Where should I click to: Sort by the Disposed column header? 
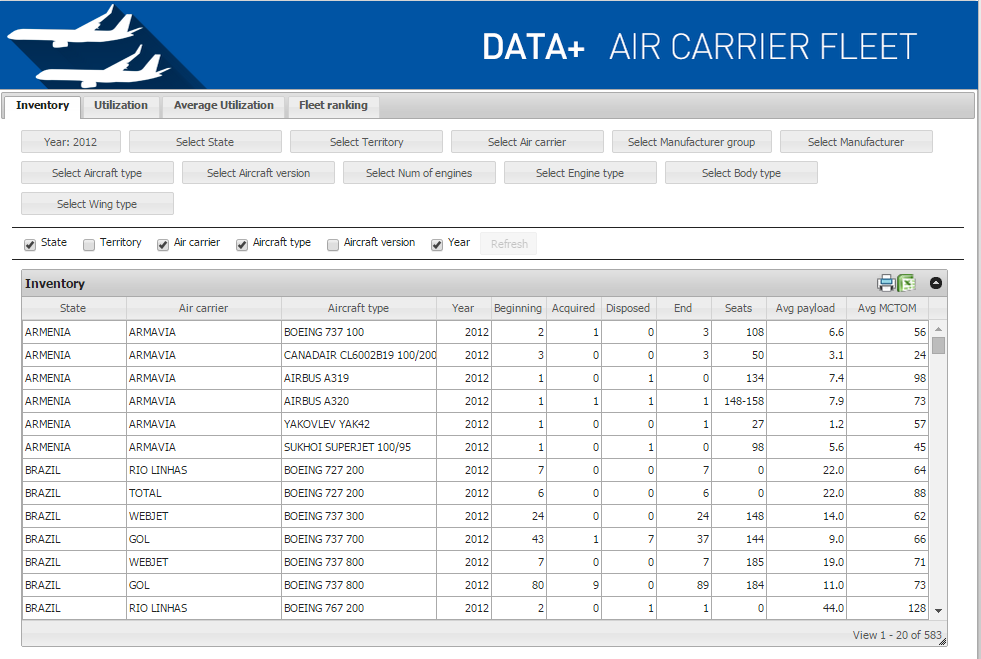point(629,309)
